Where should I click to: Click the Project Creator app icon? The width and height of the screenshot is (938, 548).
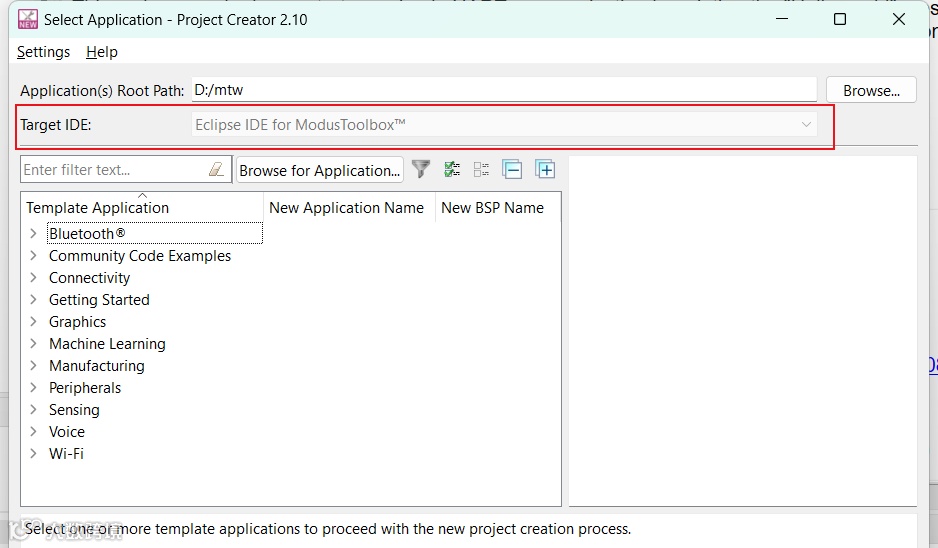28,19
